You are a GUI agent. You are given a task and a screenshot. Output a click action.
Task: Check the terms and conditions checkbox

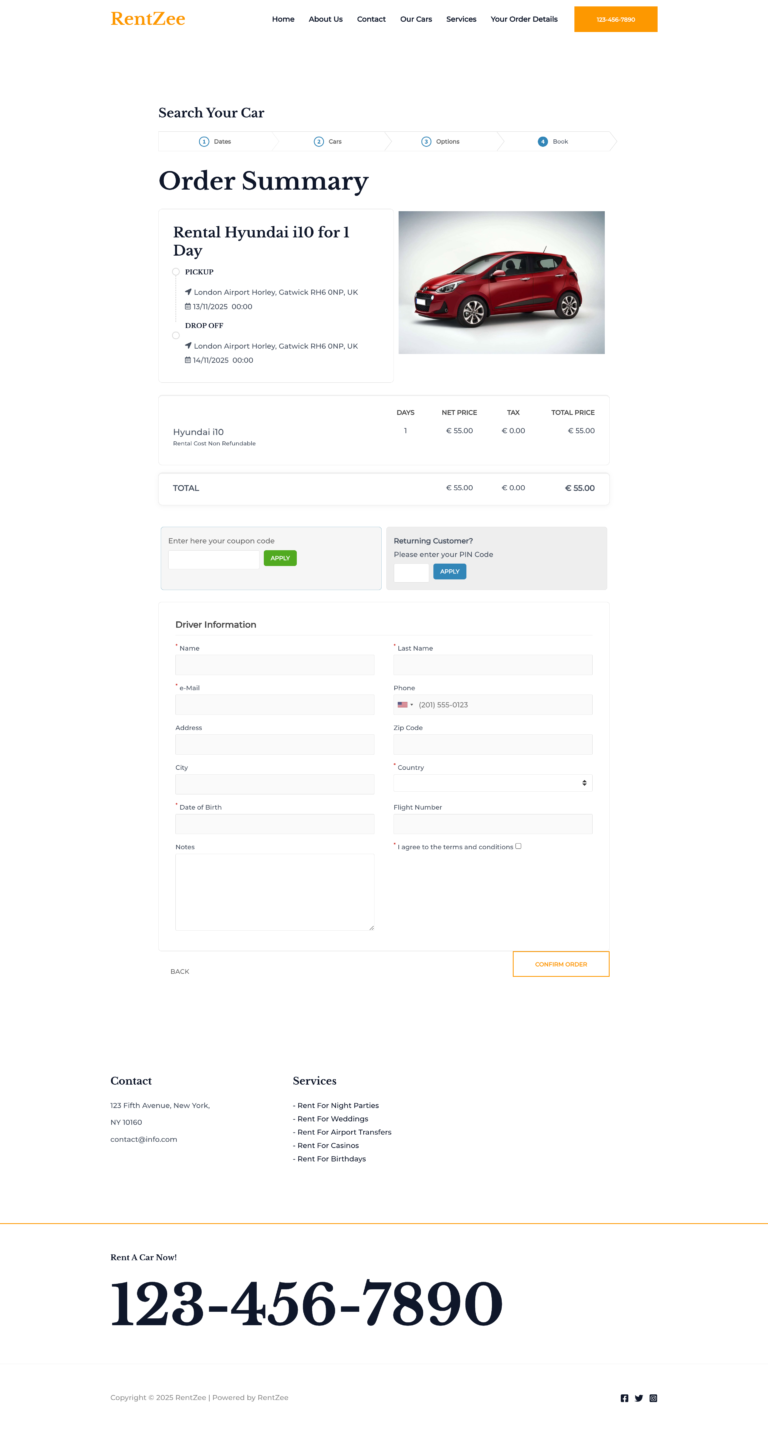[518, 846]
